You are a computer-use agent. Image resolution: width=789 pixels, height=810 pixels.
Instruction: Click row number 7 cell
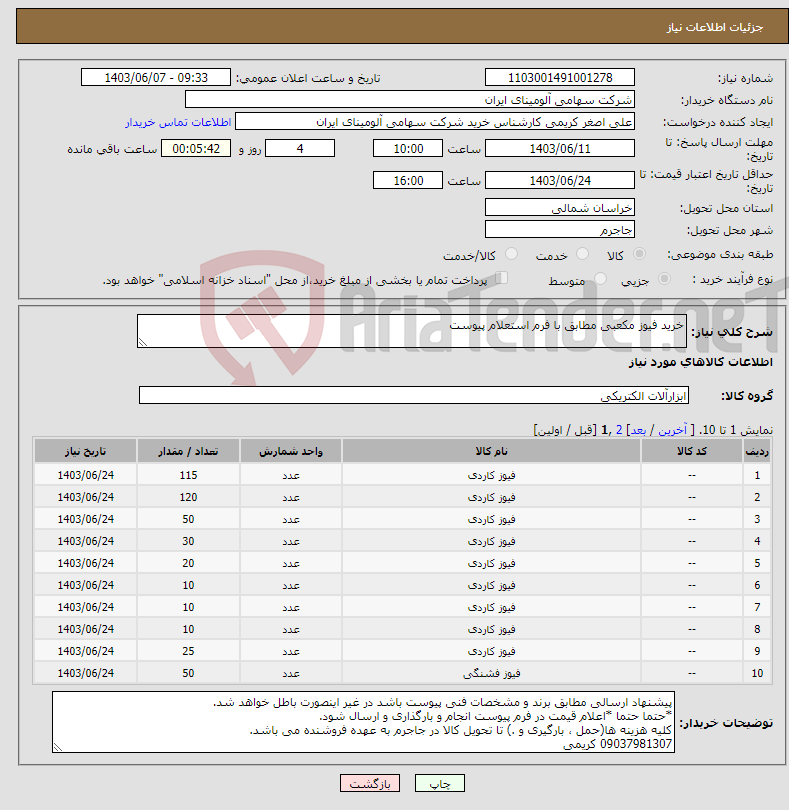coord(757,607)
